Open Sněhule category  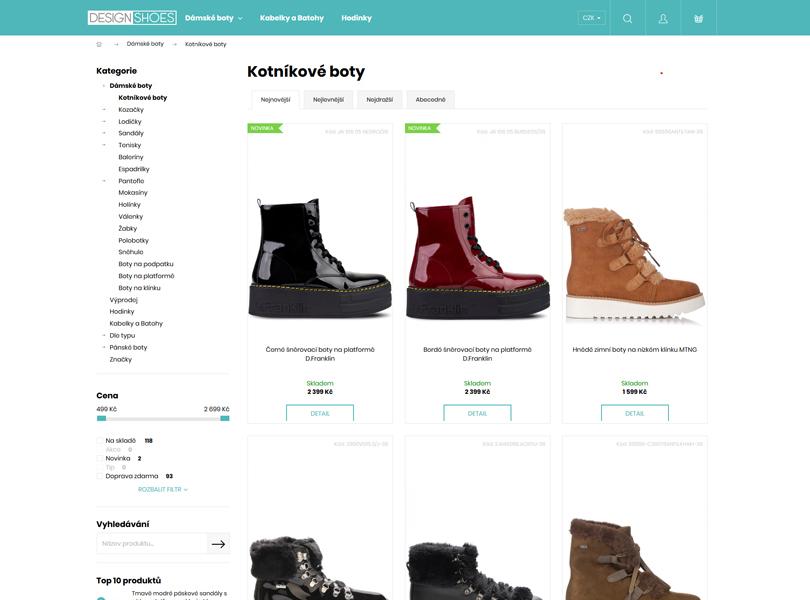point(131,252)
